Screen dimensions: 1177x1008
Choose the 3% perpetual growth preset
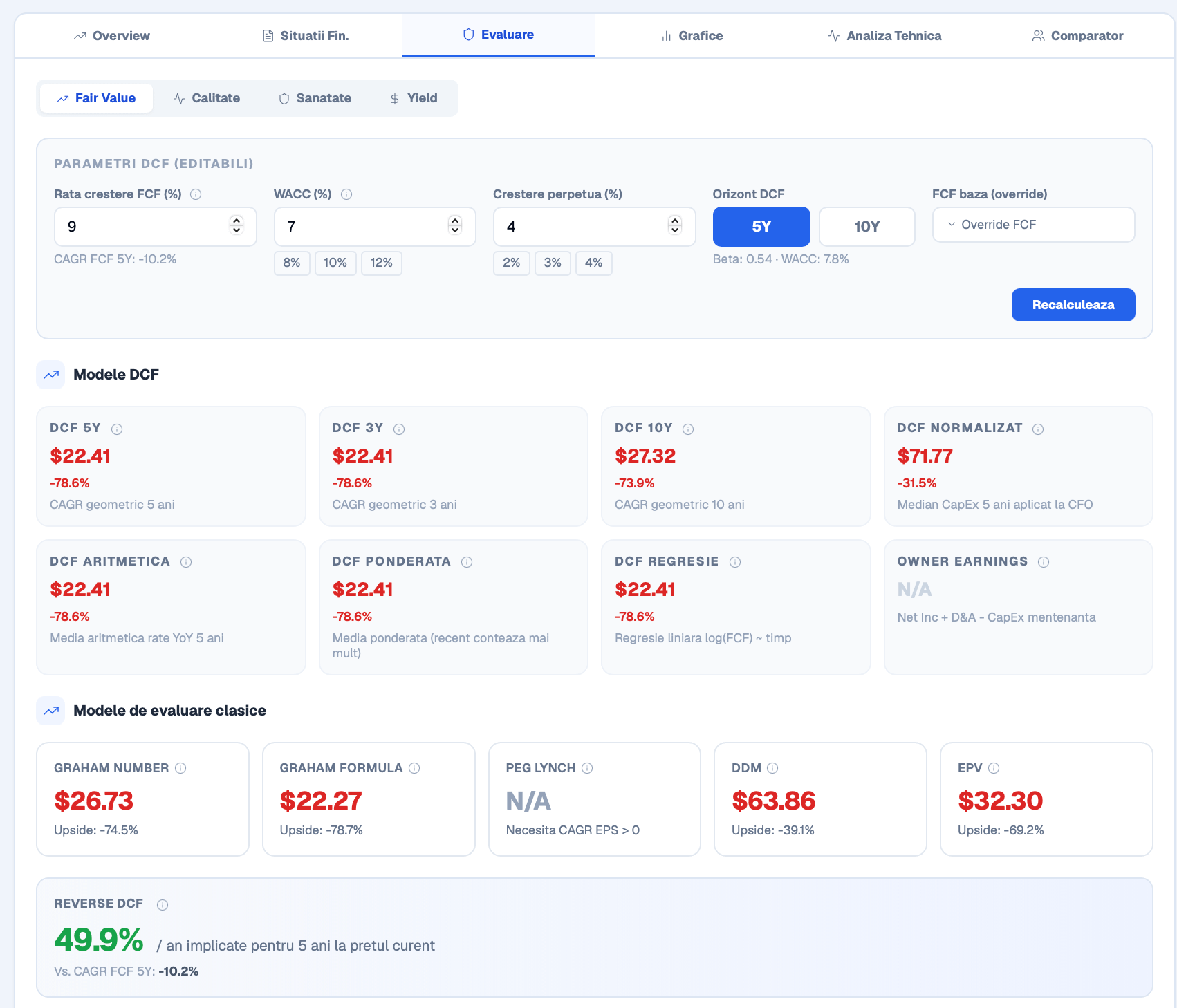pos(553,263)
